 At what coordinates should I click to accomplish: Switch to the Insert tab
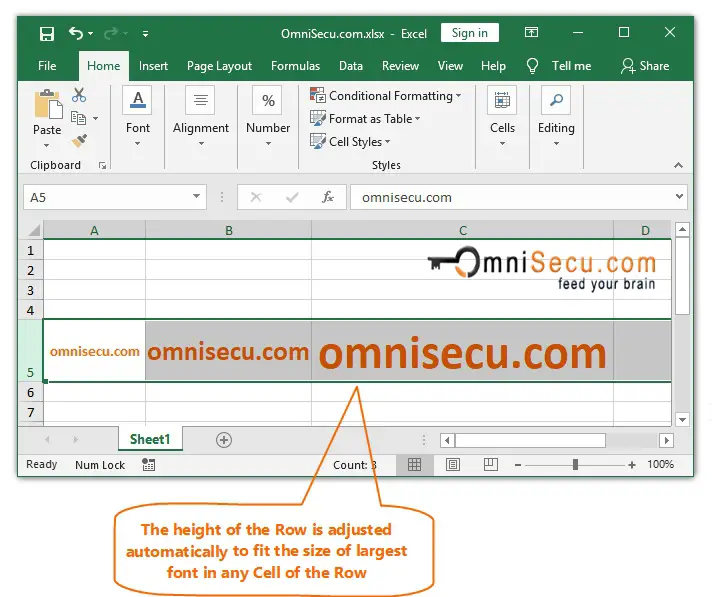pos(153,66)
